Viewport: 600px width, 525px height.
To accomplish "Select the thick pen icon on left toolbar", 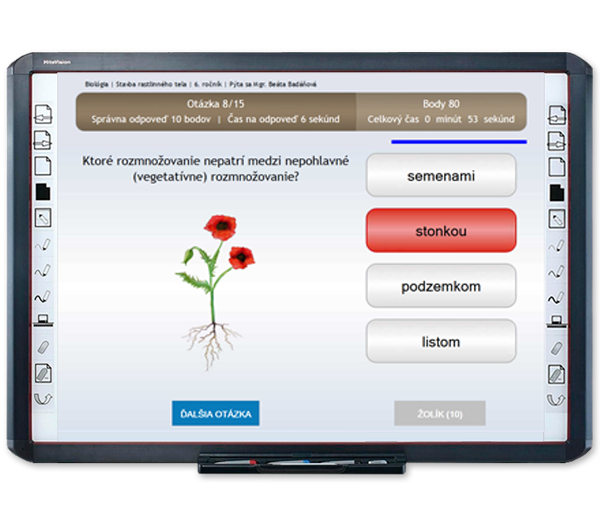I will [x=42, y=295].
